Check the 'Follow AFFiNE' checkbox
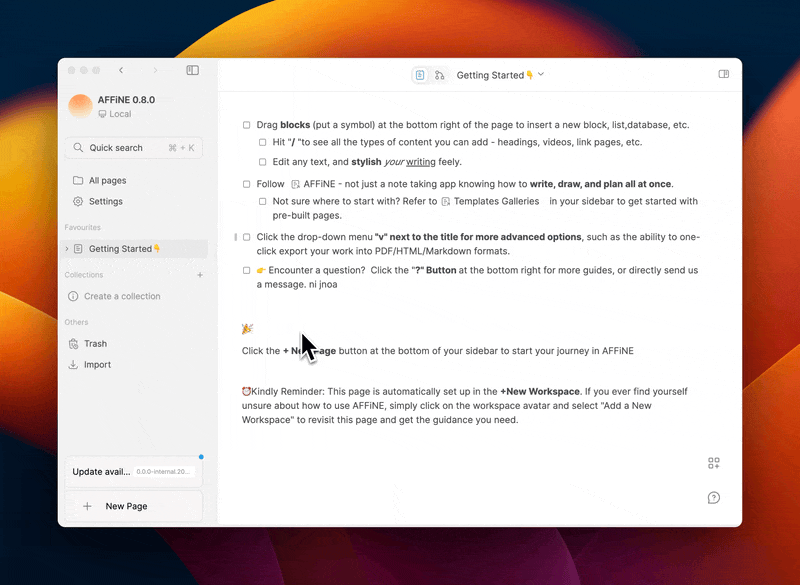The height and width of the screenshot is (585, 800). pos(246,184)
